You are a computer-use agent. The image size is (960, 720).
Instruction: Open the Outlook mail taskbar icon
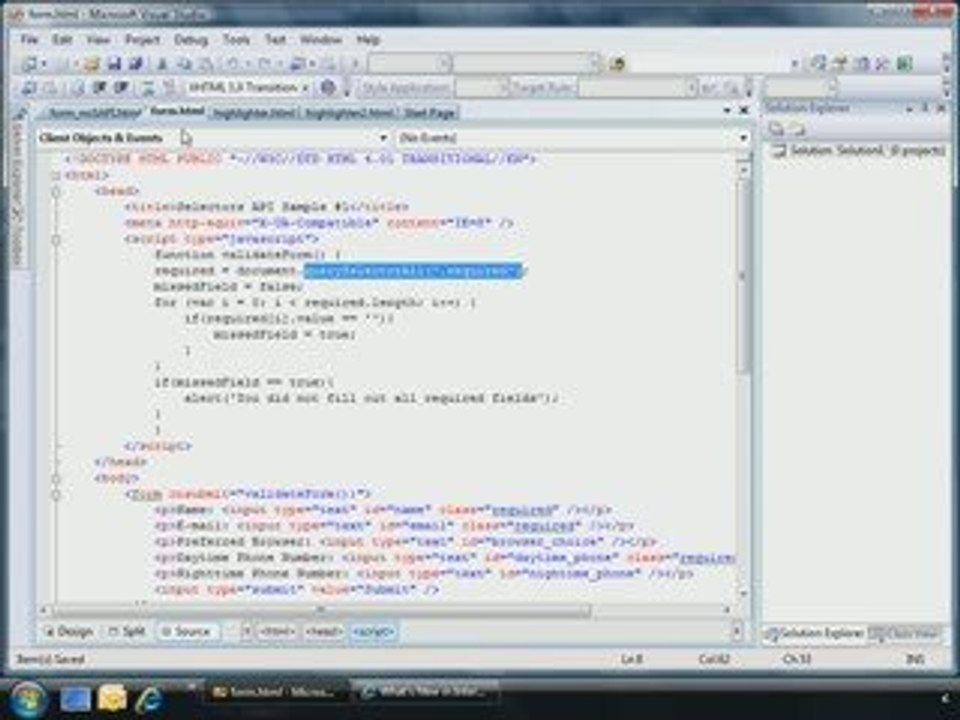(x=112, y=698)
